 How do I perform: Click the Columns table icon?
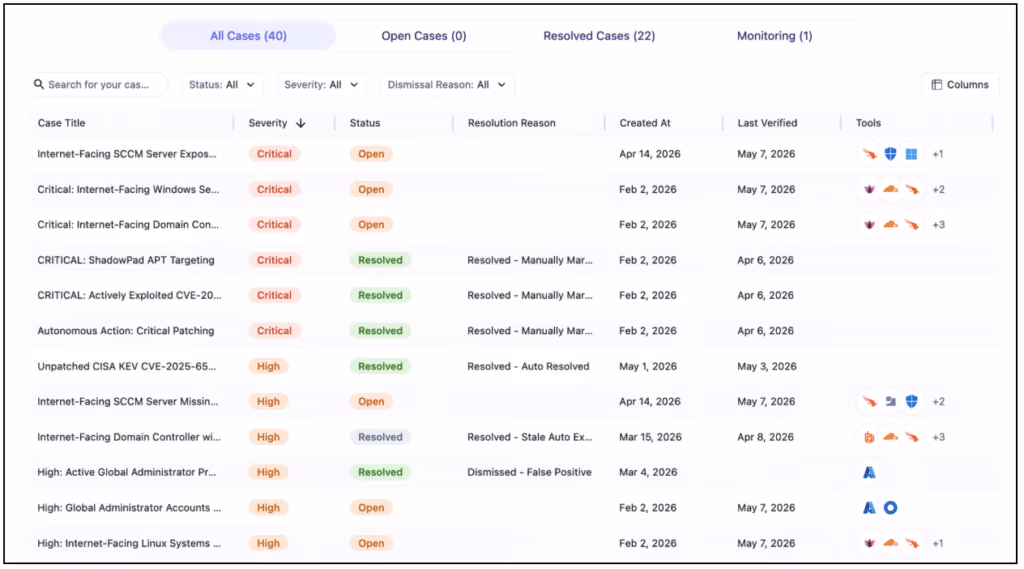click(936, 85)
